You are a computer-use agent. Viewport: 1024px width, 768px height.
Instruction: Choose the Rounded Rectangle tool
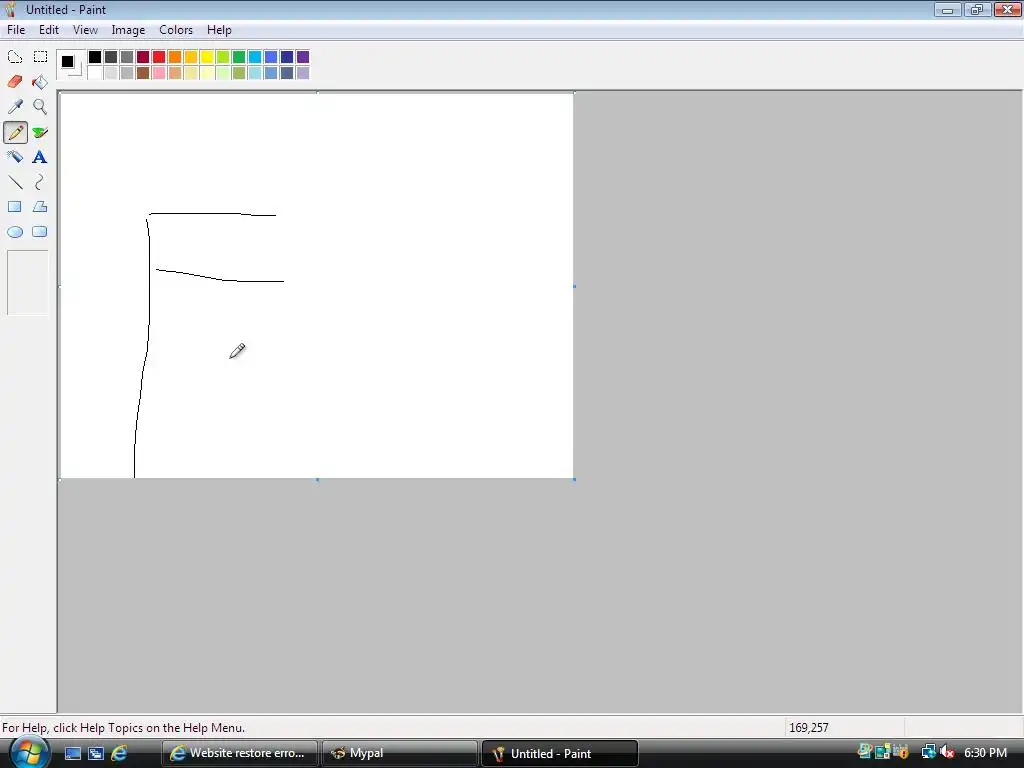(x=40, y=232)
